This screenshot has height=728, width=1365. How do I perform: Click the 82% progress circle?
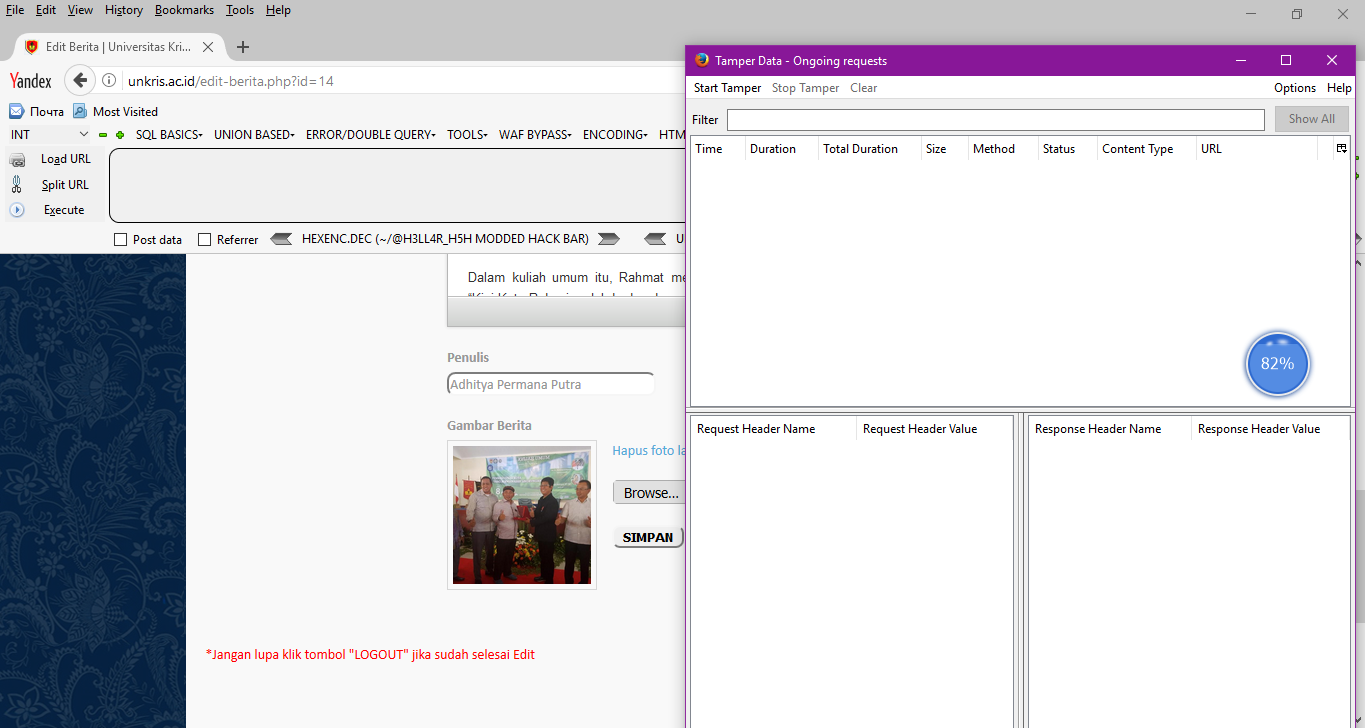pyautogui.click(x=1277, y=364)
